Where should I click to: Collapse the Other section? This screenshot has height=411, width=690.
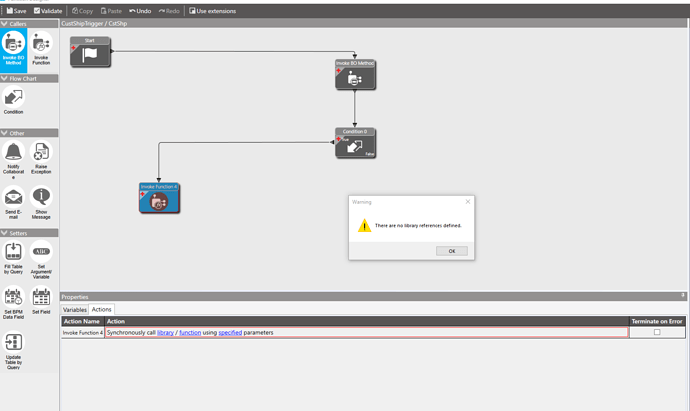pyautogui.click(x=4, y=133)
